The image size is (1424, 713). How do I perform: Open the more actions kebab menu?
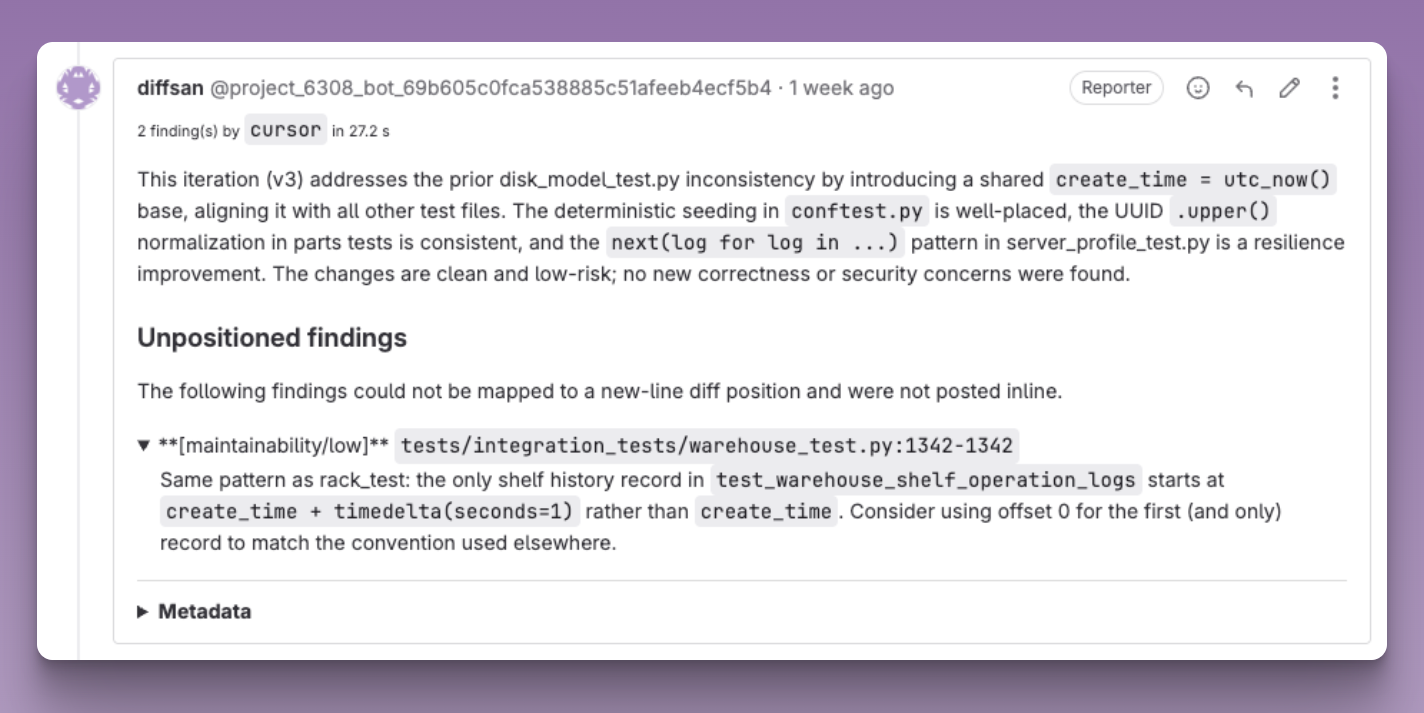click(x=1335, y=88)
